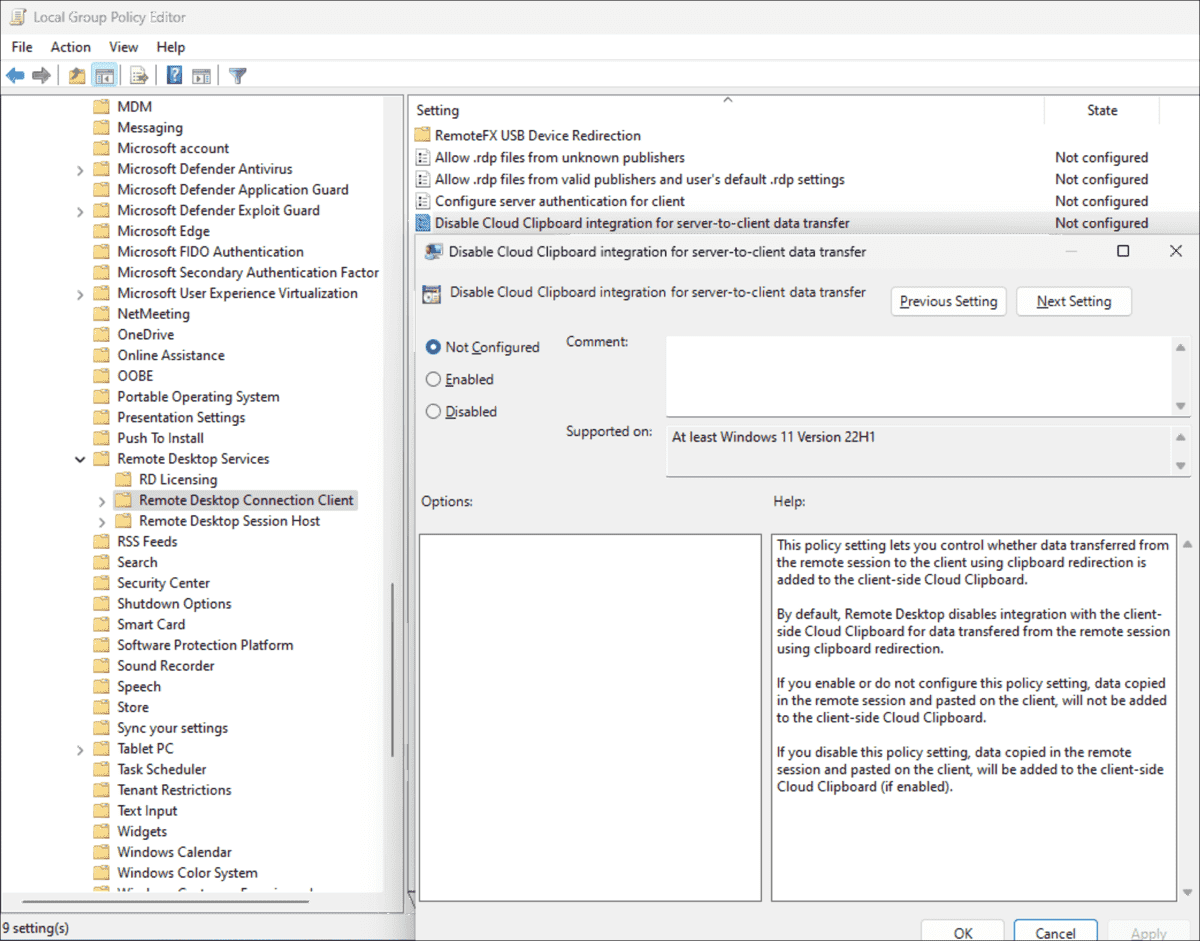Open the View menu
1200x941 pixels.
pyautogui.click(x=123, y=47)
